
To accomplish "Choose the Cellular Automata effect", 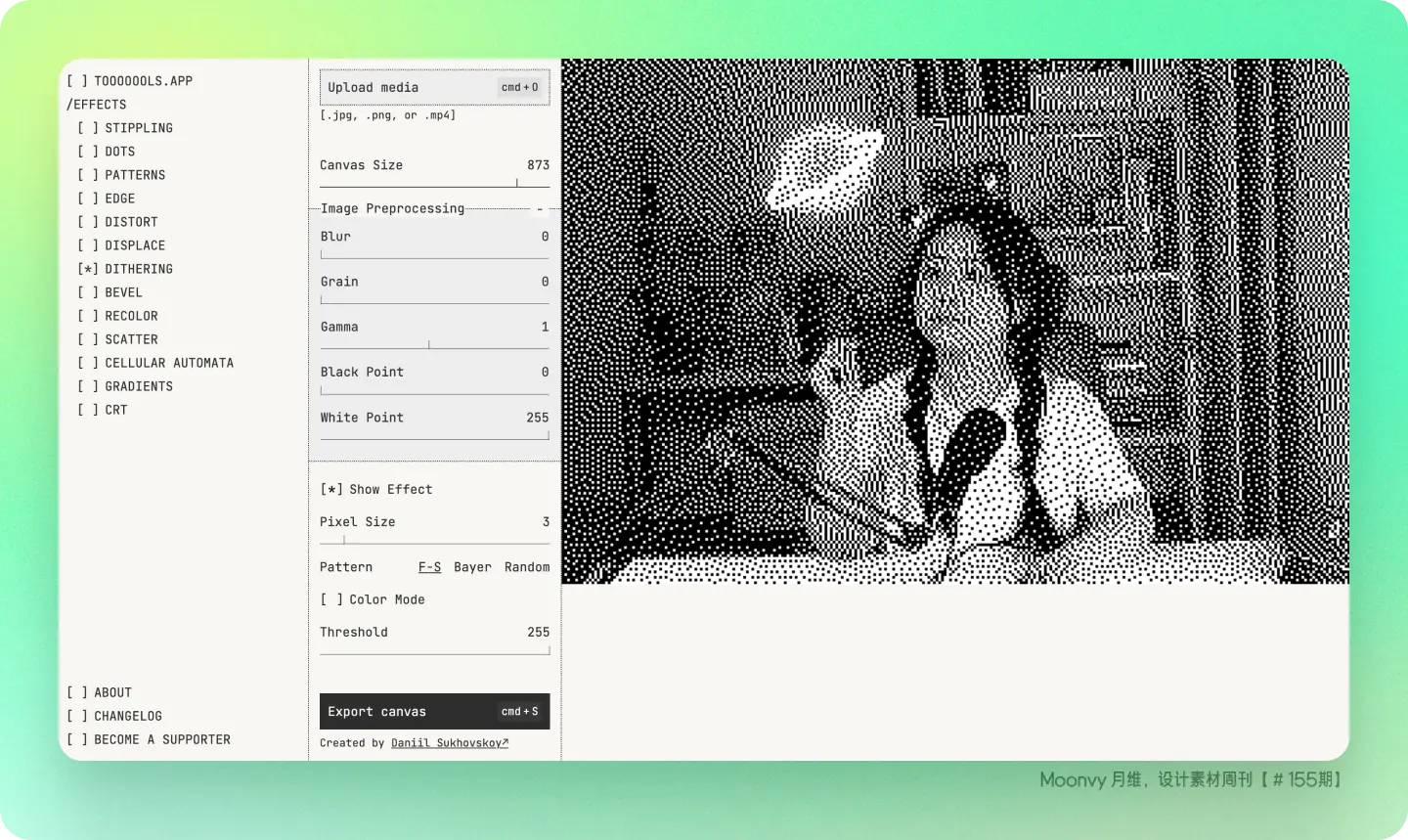I will pos(168,363).
